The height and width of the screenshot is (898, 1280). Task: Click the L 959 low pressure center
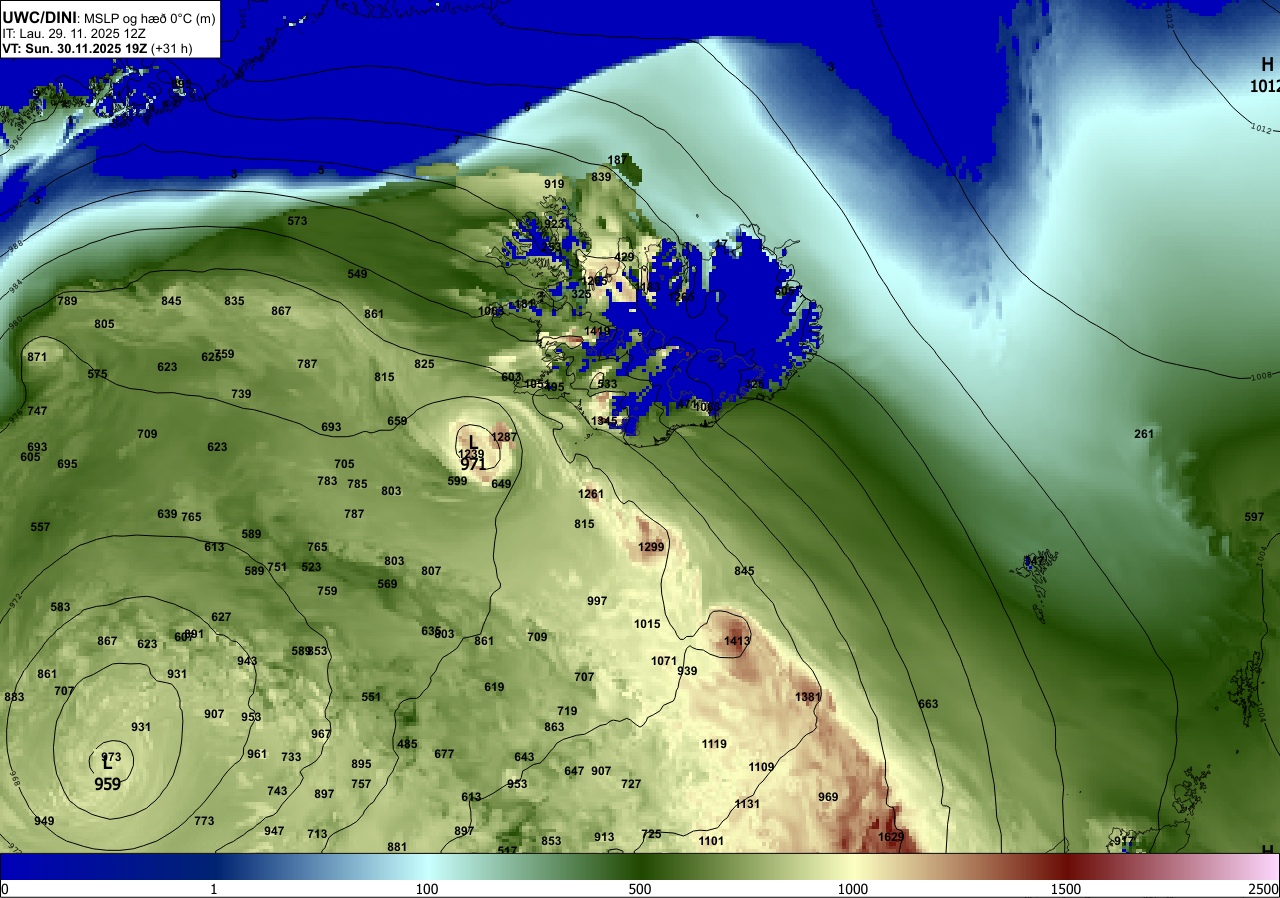click(x=108, y=774)
